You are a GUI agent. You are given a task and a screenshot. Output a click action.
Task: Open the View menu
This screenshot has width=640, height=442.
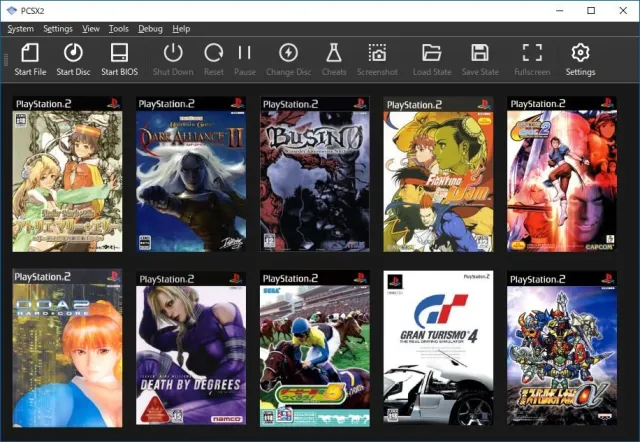(91, 29)
